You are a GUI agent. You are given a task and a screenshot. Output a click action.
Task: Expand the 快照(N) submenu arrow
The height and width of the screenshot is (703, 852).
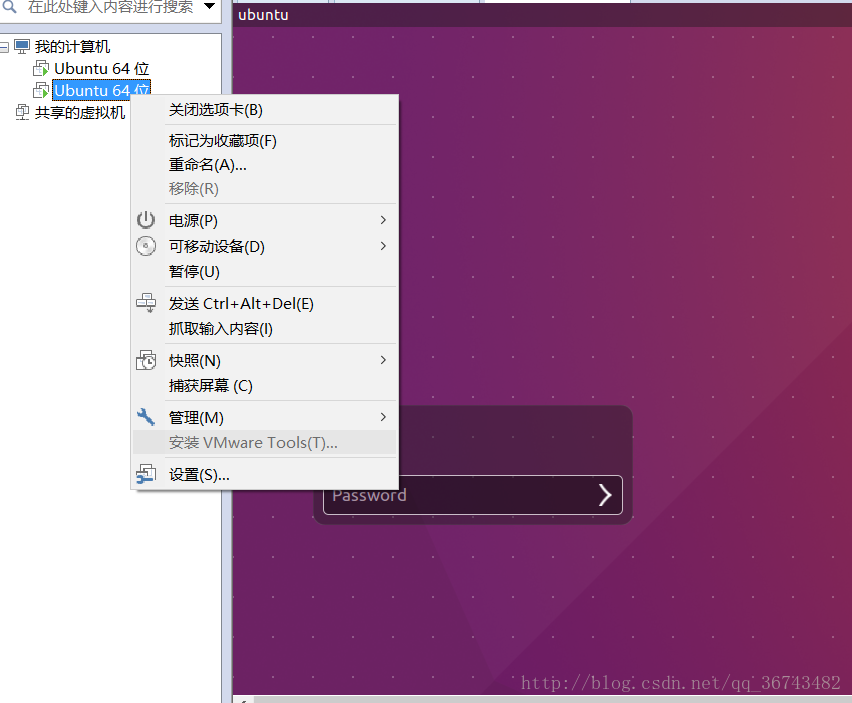click(383, 360)
